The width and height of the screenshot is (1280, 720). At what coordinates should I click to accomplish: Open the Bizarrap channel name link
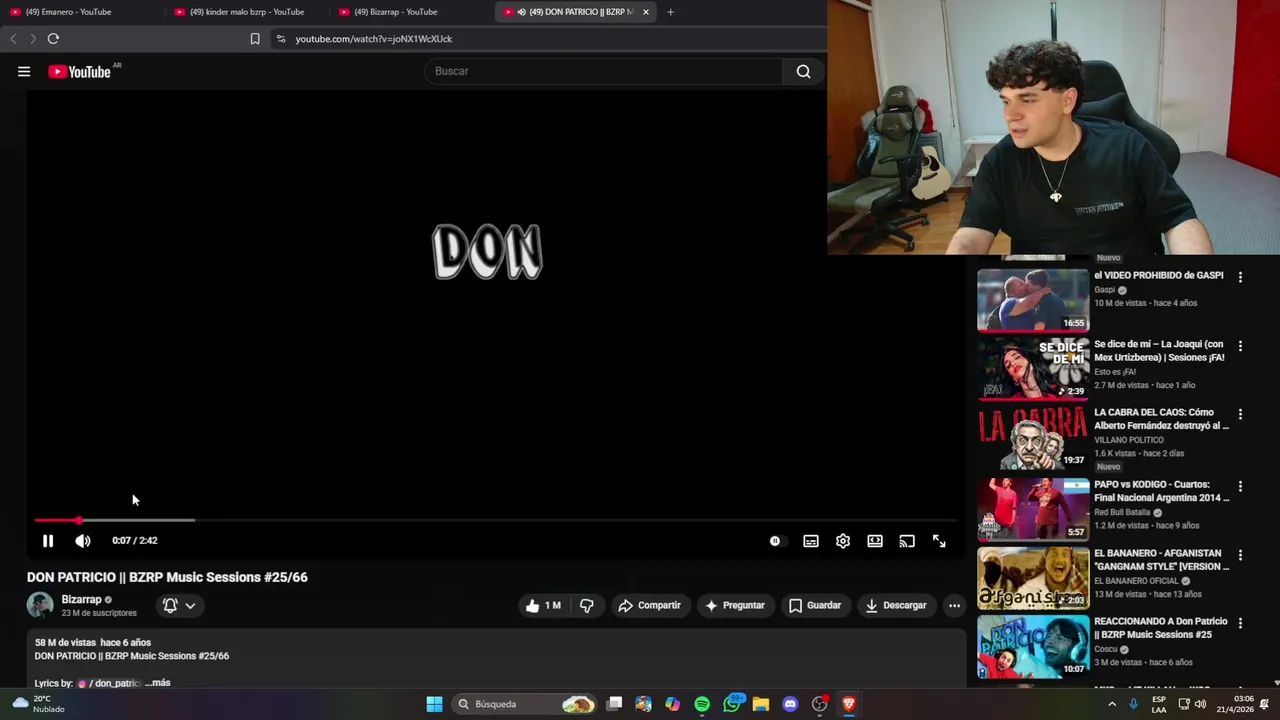coord(81,600)
